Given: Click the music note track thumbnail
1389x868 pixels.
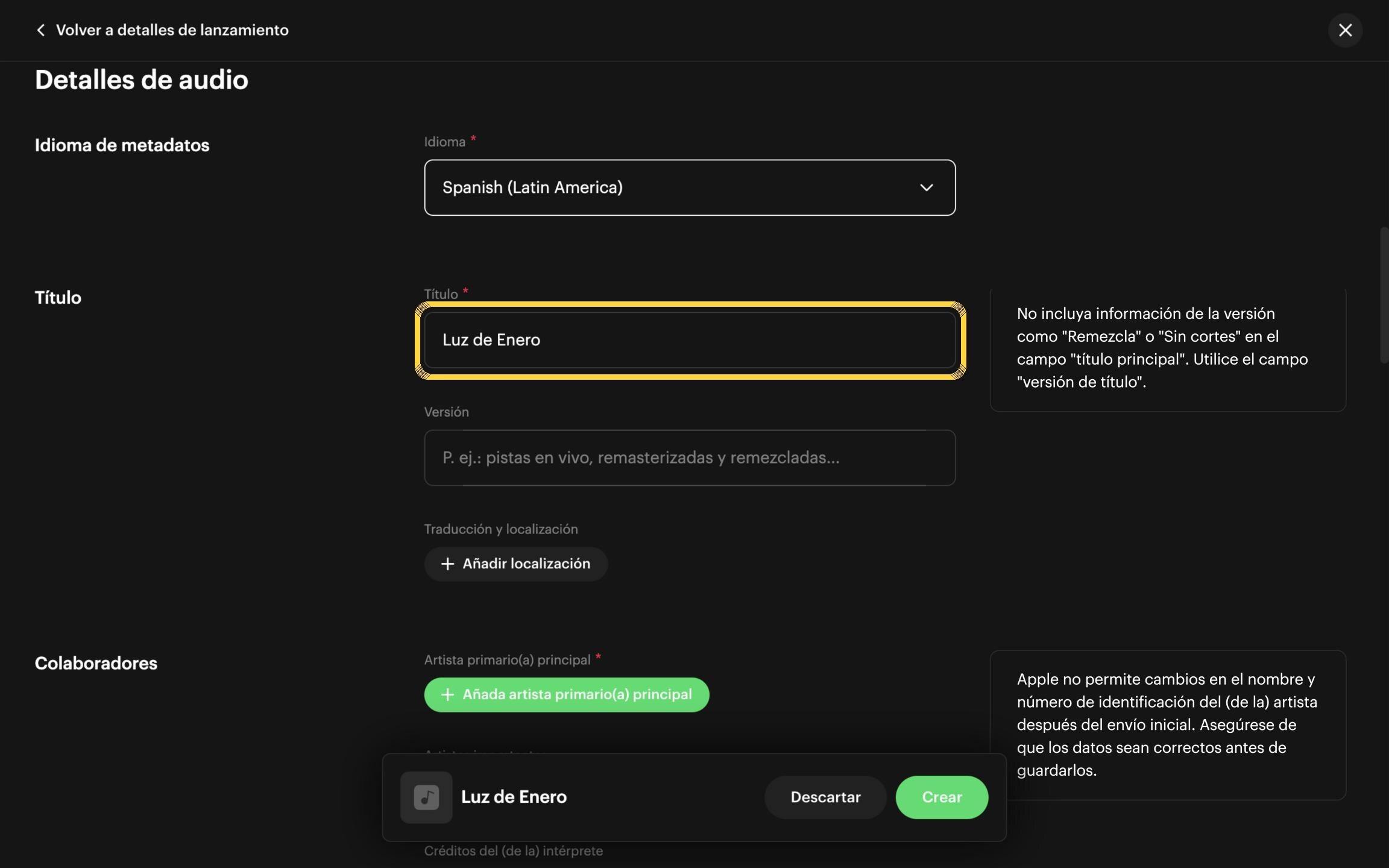Looking at the screenshot, I should coord(426,797).
